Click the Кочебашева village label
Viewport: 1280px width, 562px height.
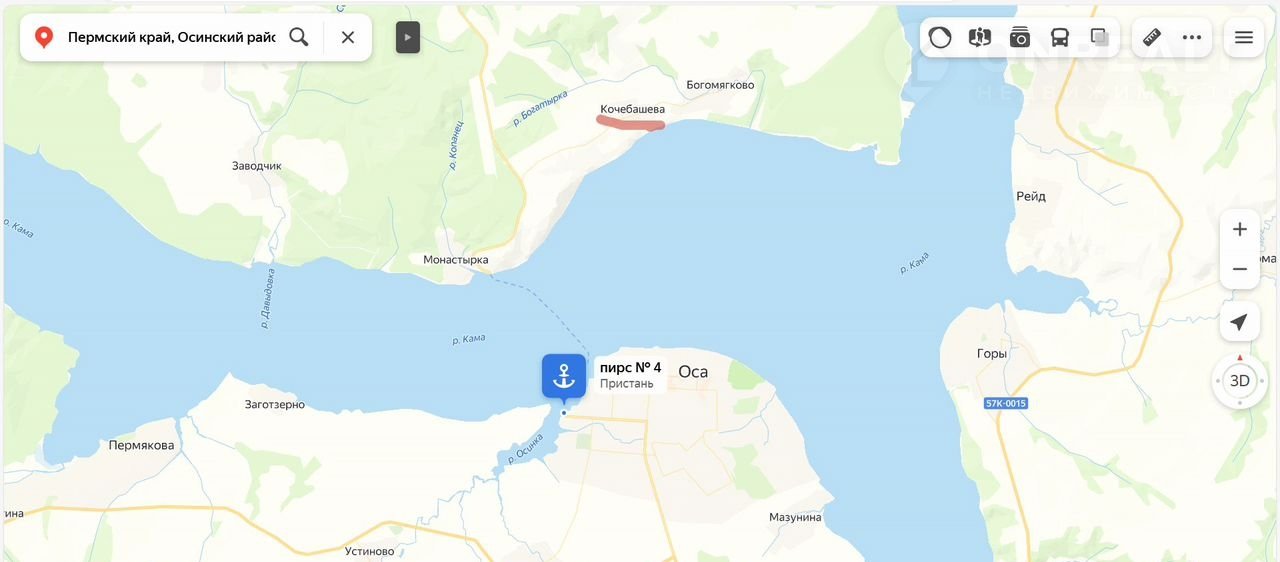[632, 109]
